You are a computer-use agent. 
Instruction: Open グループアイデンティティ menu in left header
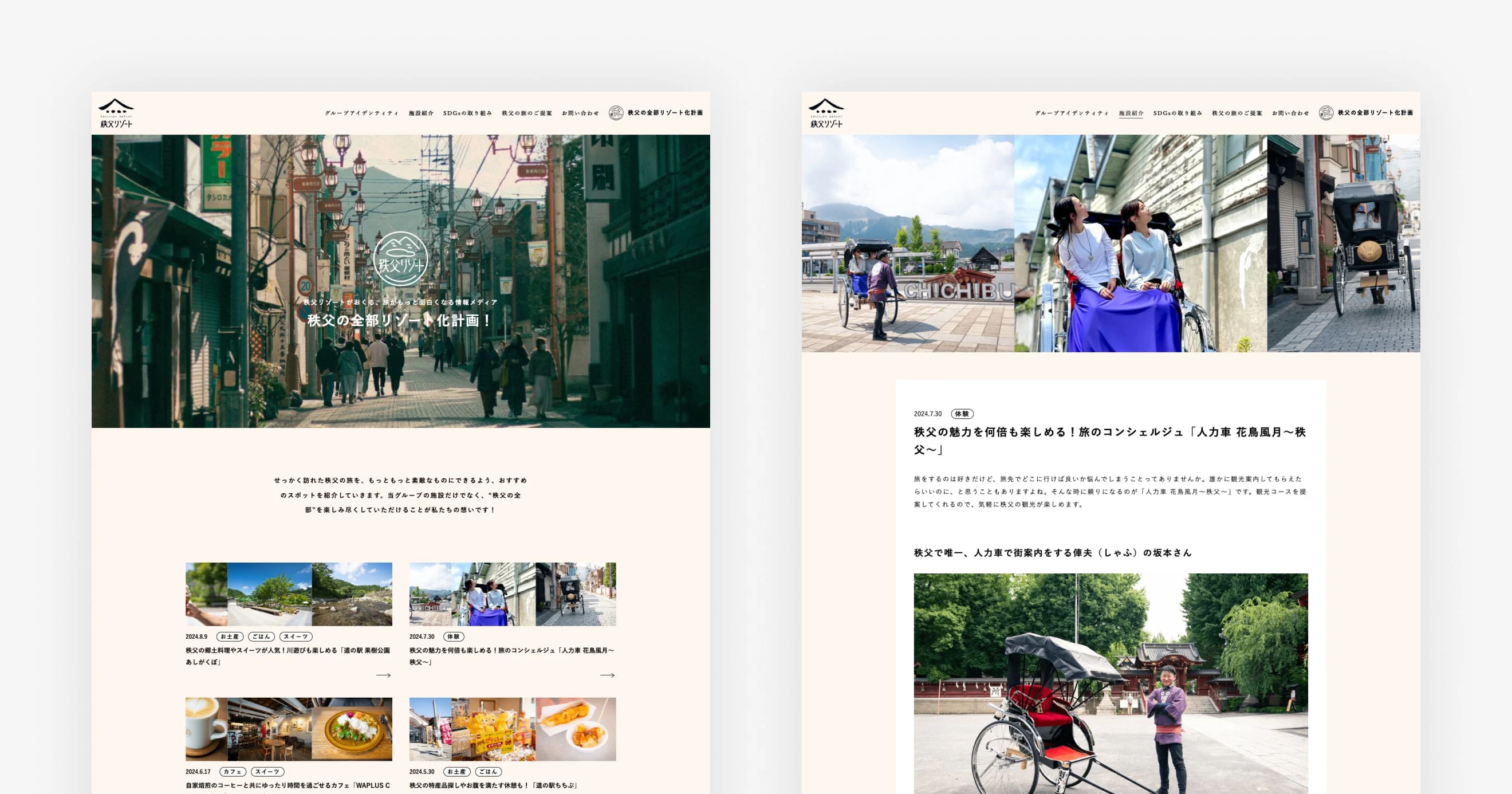click(x=361, y=113)
